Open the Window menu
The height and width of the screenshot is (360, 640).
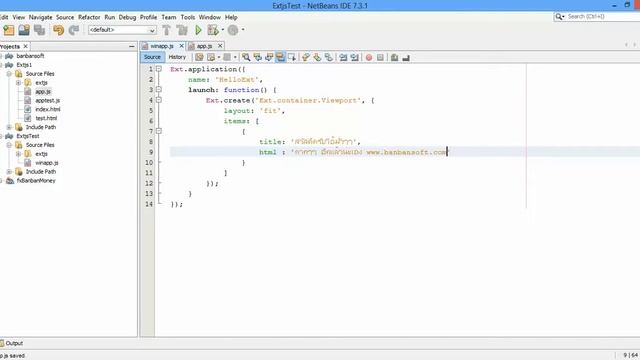(x=210, y=17)
